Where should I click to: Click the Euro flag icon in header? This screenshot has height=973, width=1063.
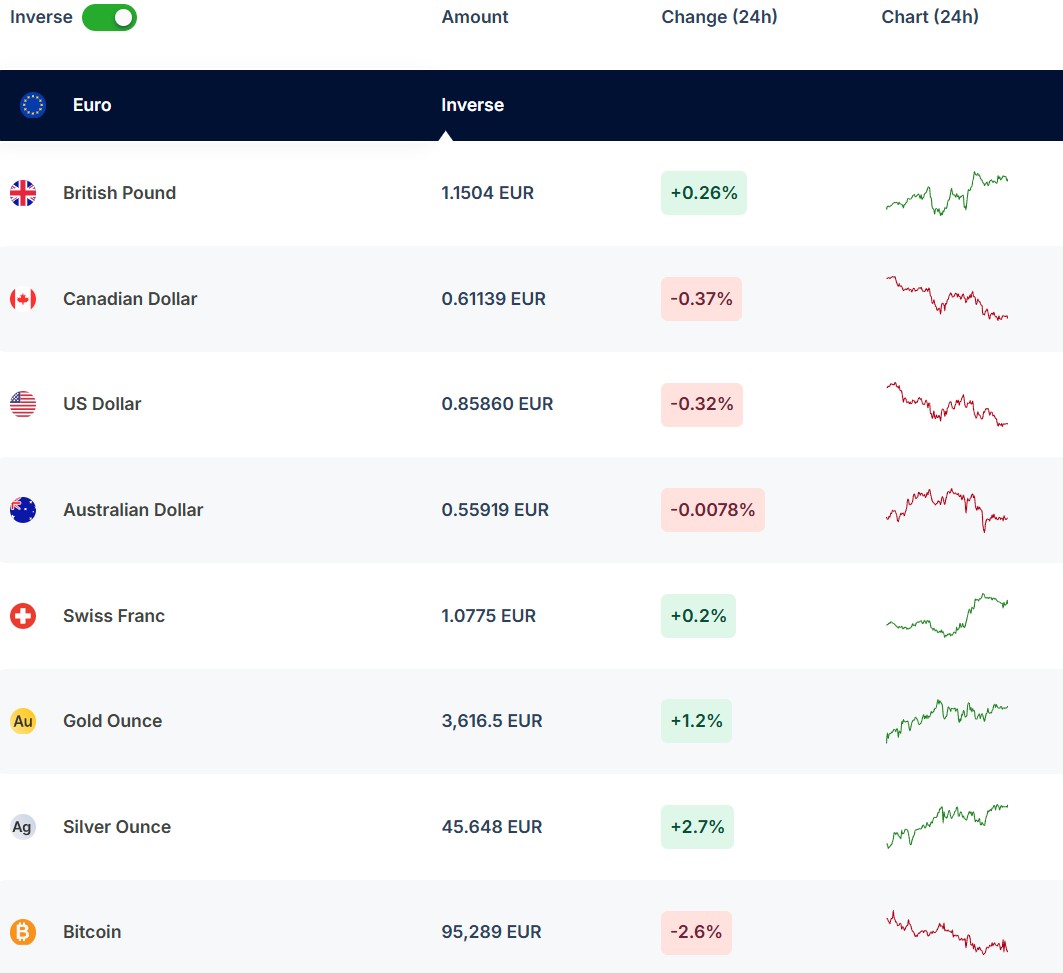coord(33,105)
